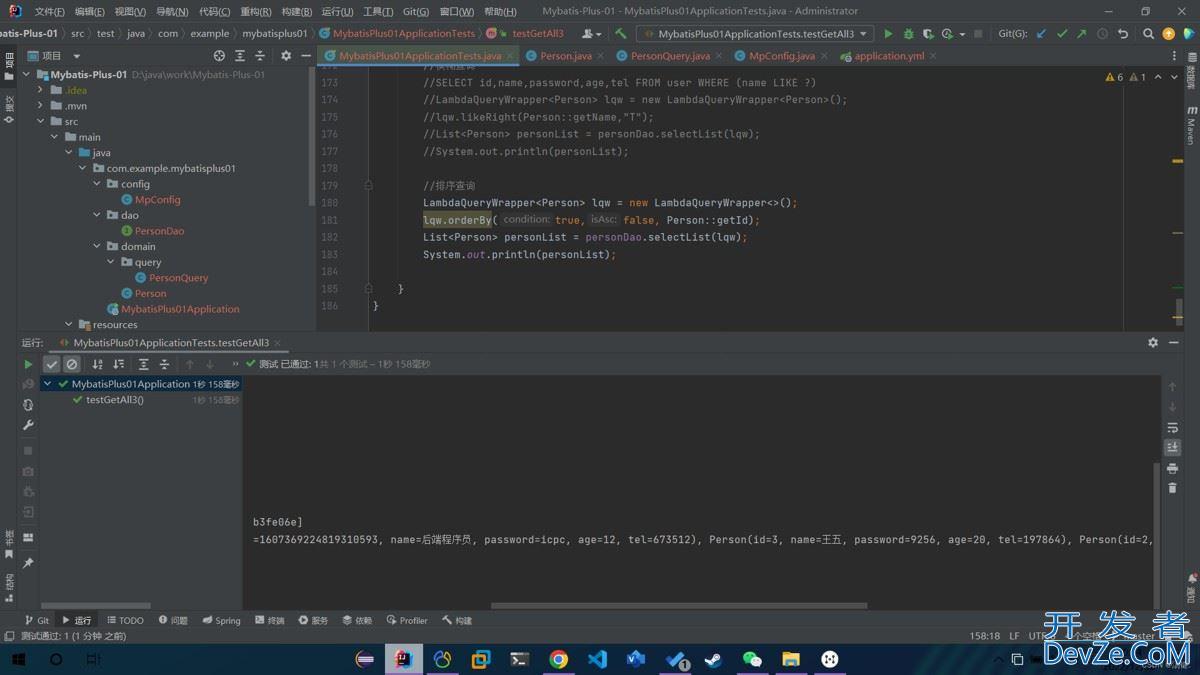Click locate current file target icon

(219, 56)
